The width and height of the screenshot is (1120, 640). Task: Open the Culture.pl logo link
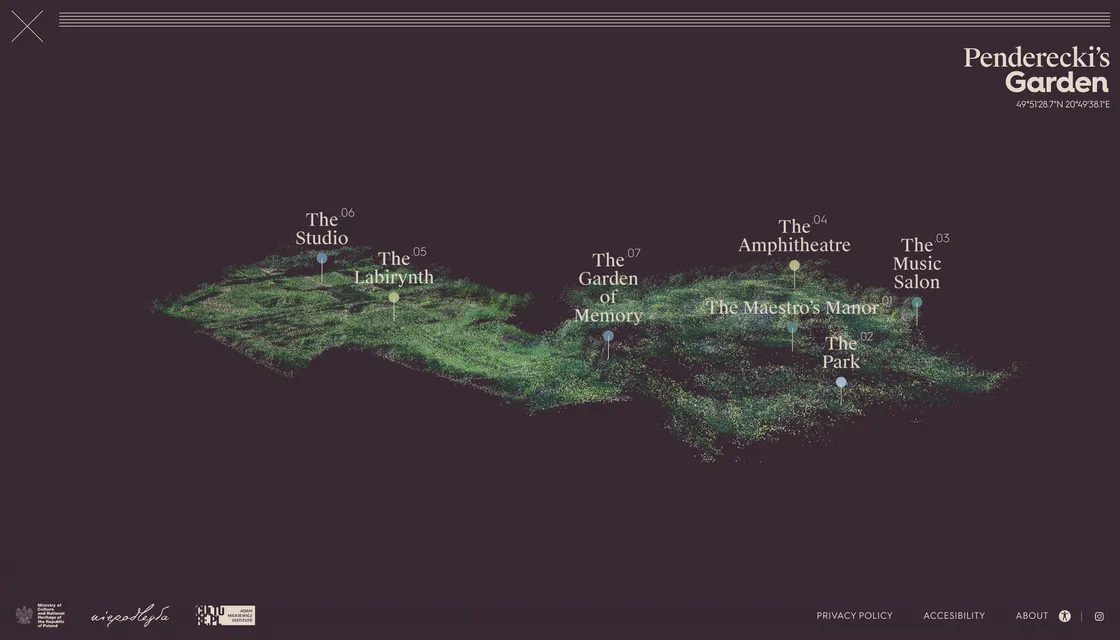tap(210, 615)
